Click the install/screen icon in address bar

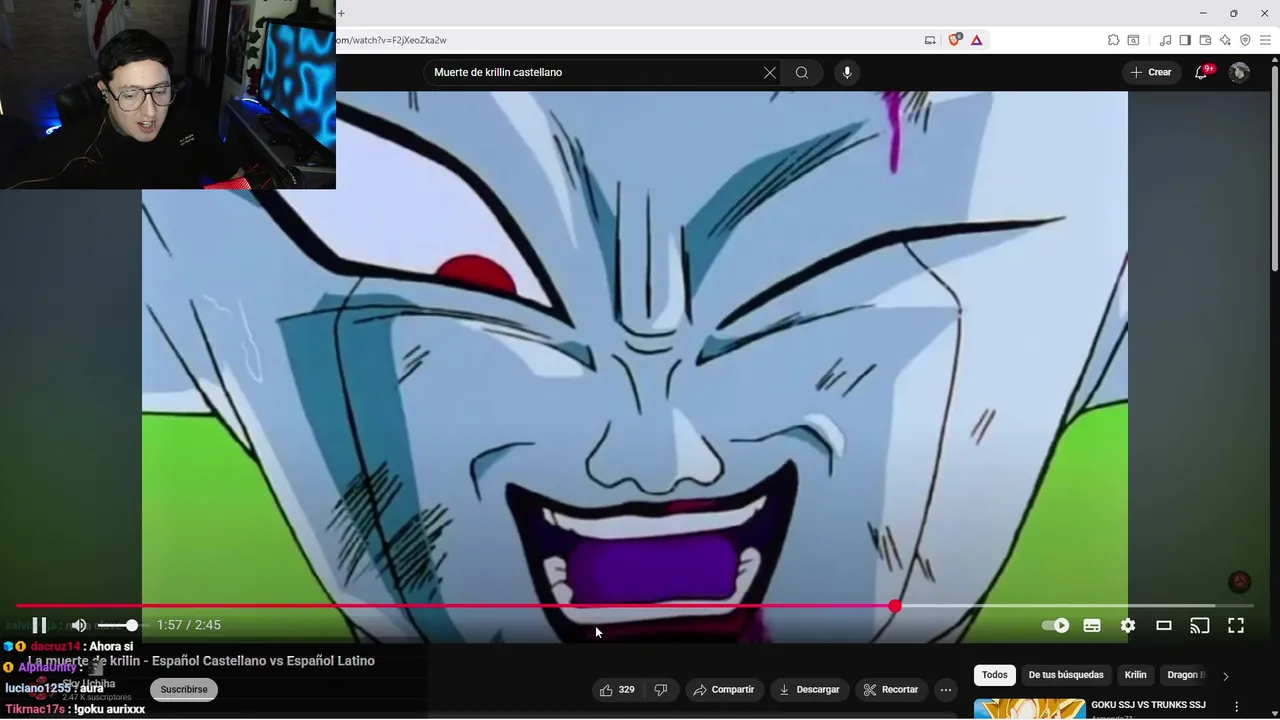pos(930,40)
